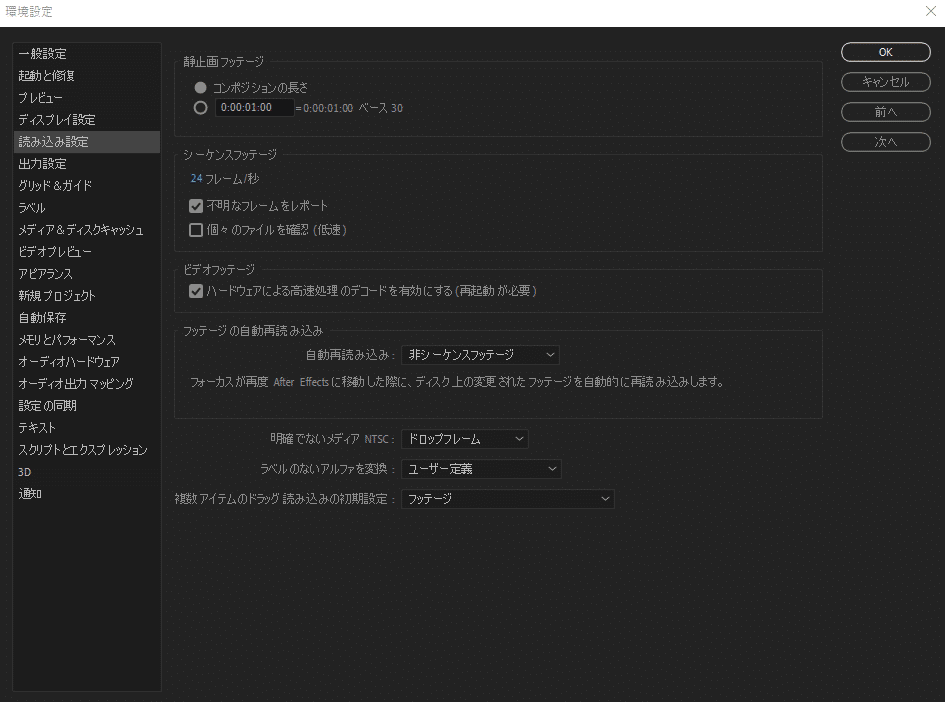
Task: Select コンポジションの長さ radio button
Action: click(x=201, y=88)
